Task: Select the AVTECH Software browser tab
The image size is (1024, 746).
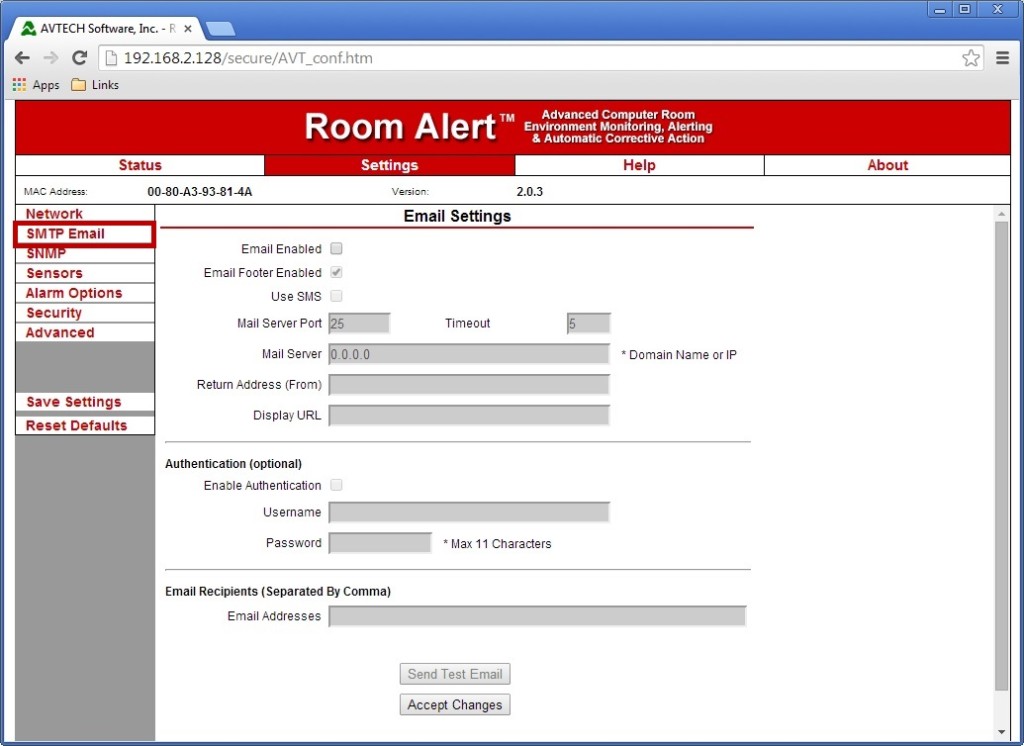Action: pyautogui.click(x=100, y=28)
